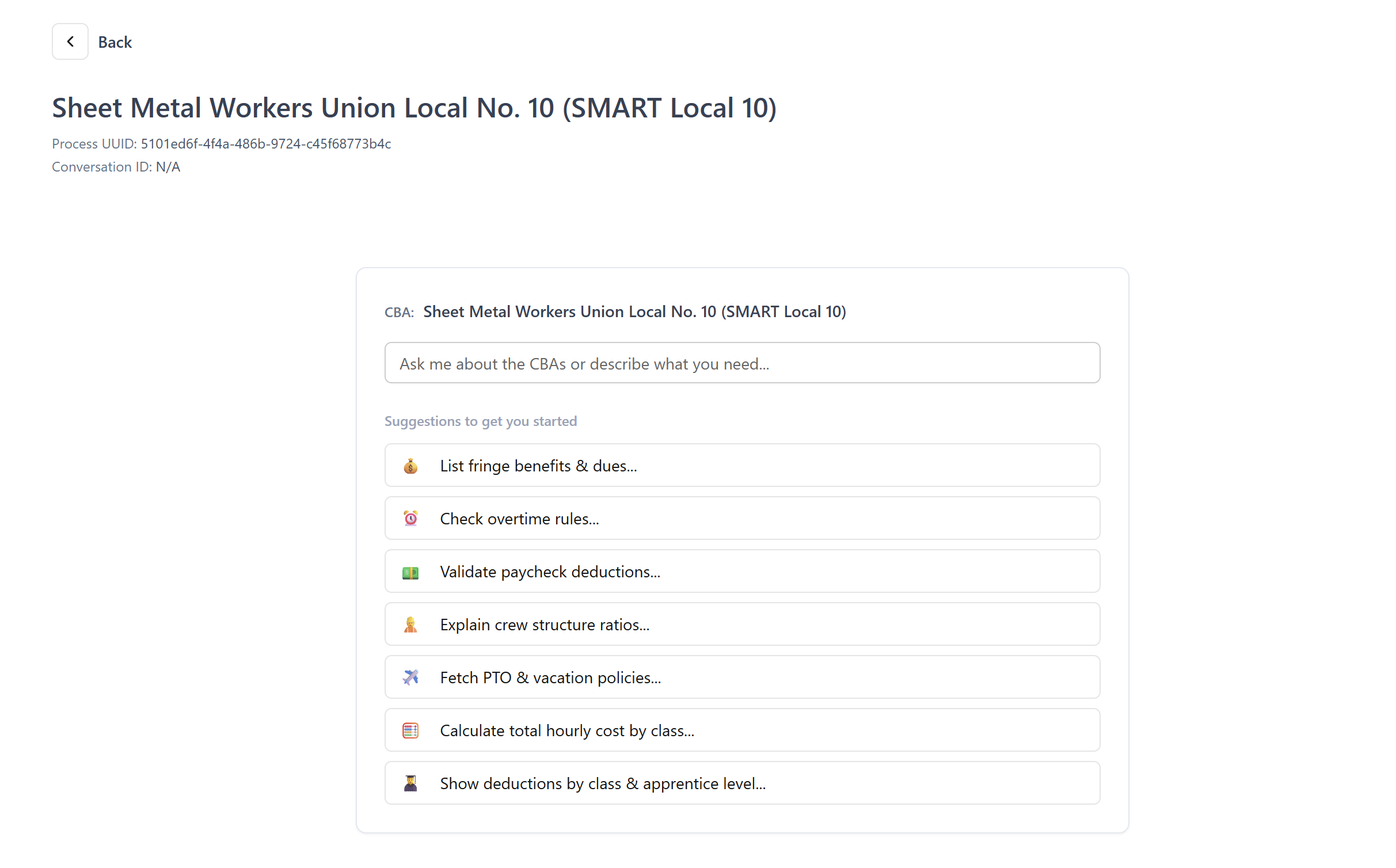Click the alarm clock overtime icon

point(410,519)
